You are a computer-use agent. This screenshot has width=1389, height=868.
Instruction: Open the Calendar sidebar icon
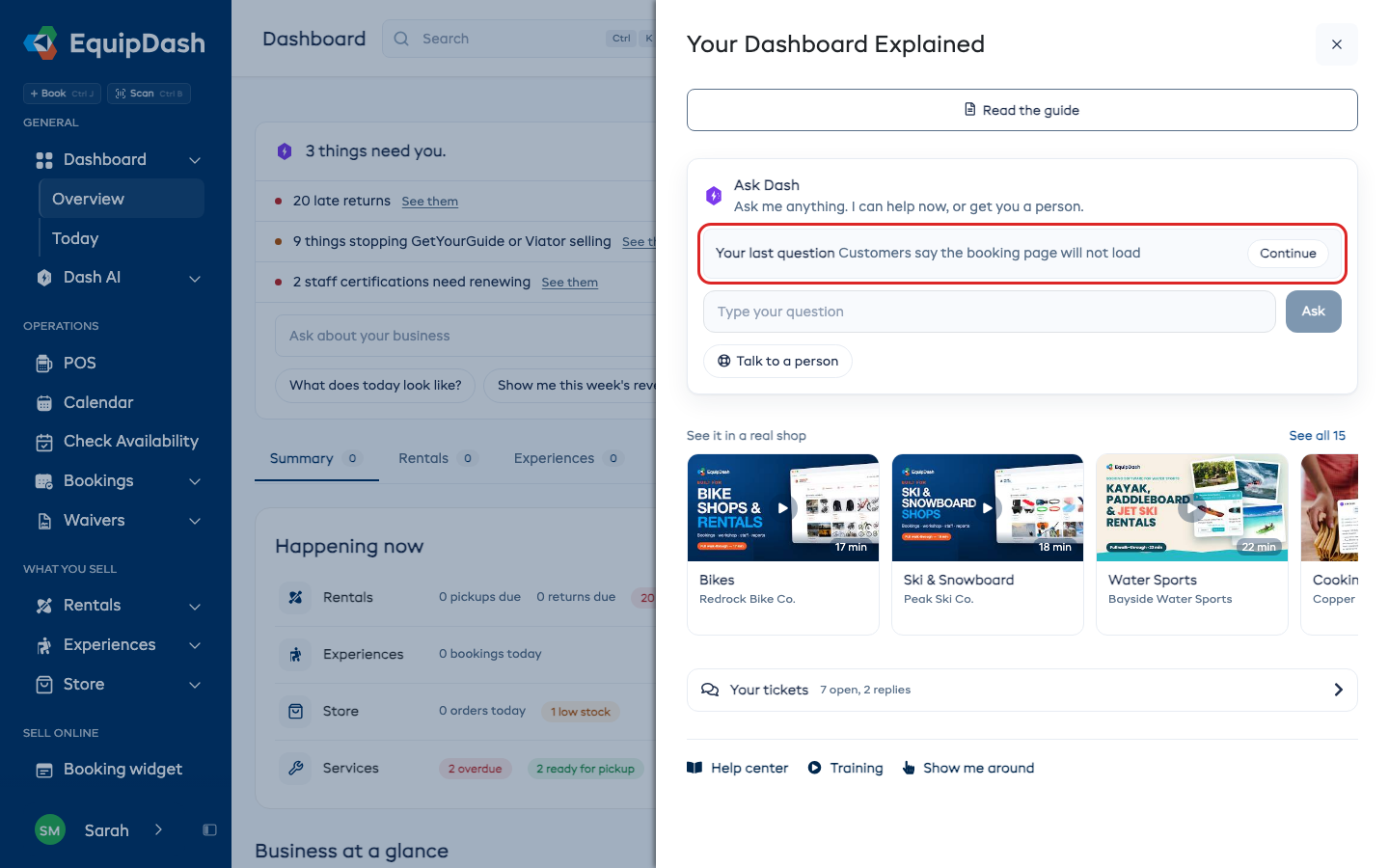coord(44,403)
